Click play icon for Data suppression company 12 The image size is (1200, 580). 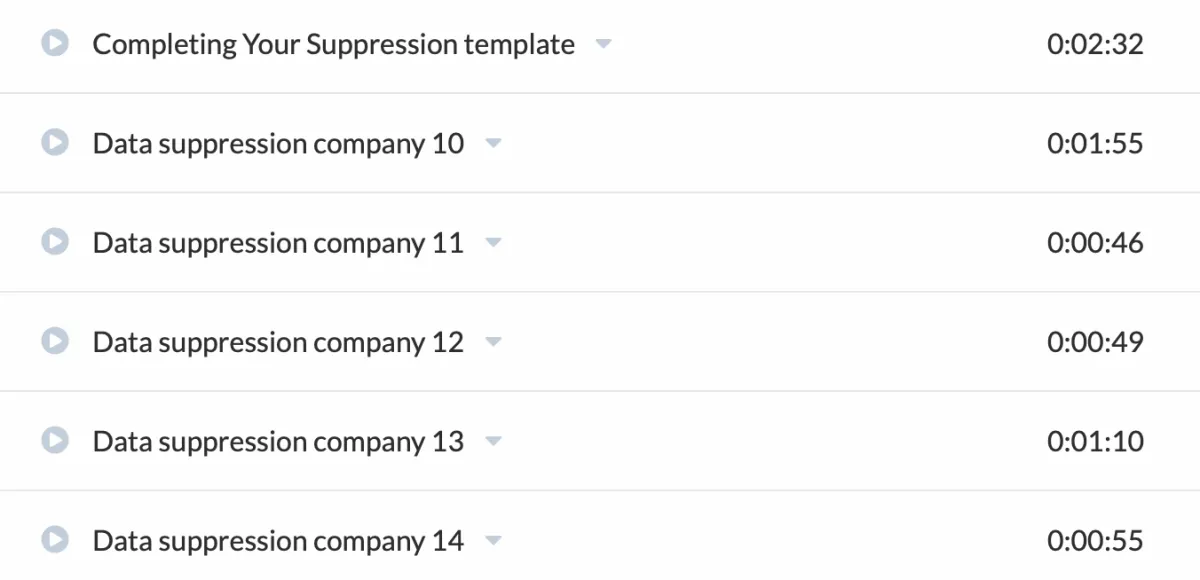point(55,342)
